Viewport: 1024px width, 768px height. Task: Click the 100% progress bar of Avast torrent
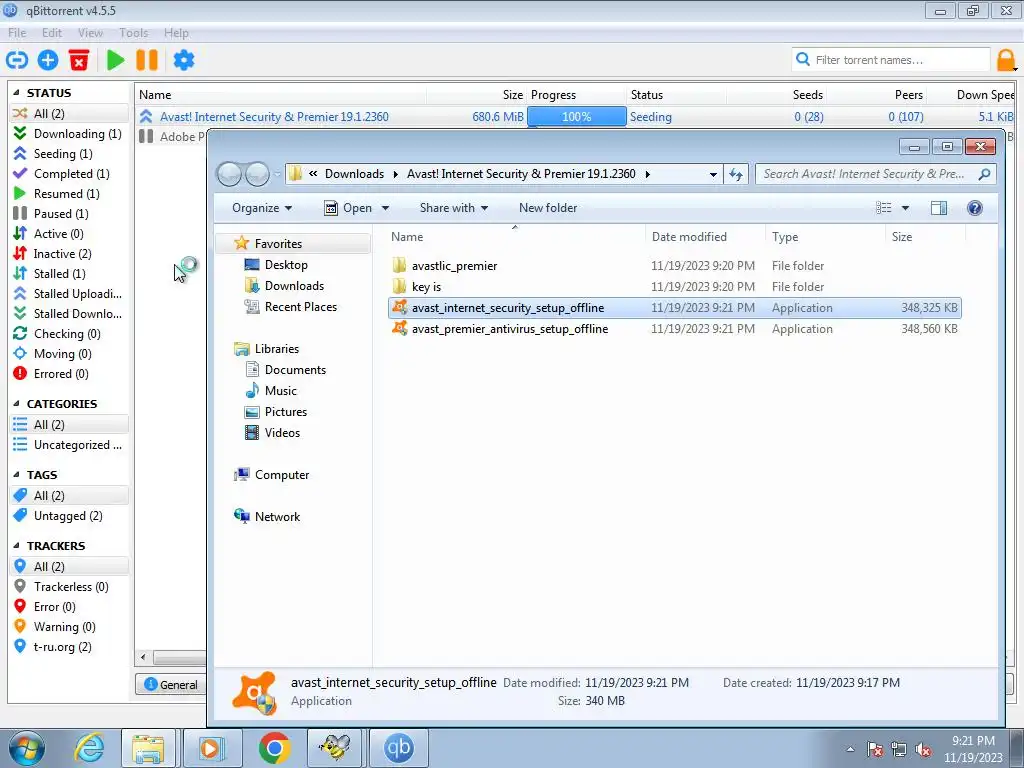pyautogui.click(x=577, y=117)
